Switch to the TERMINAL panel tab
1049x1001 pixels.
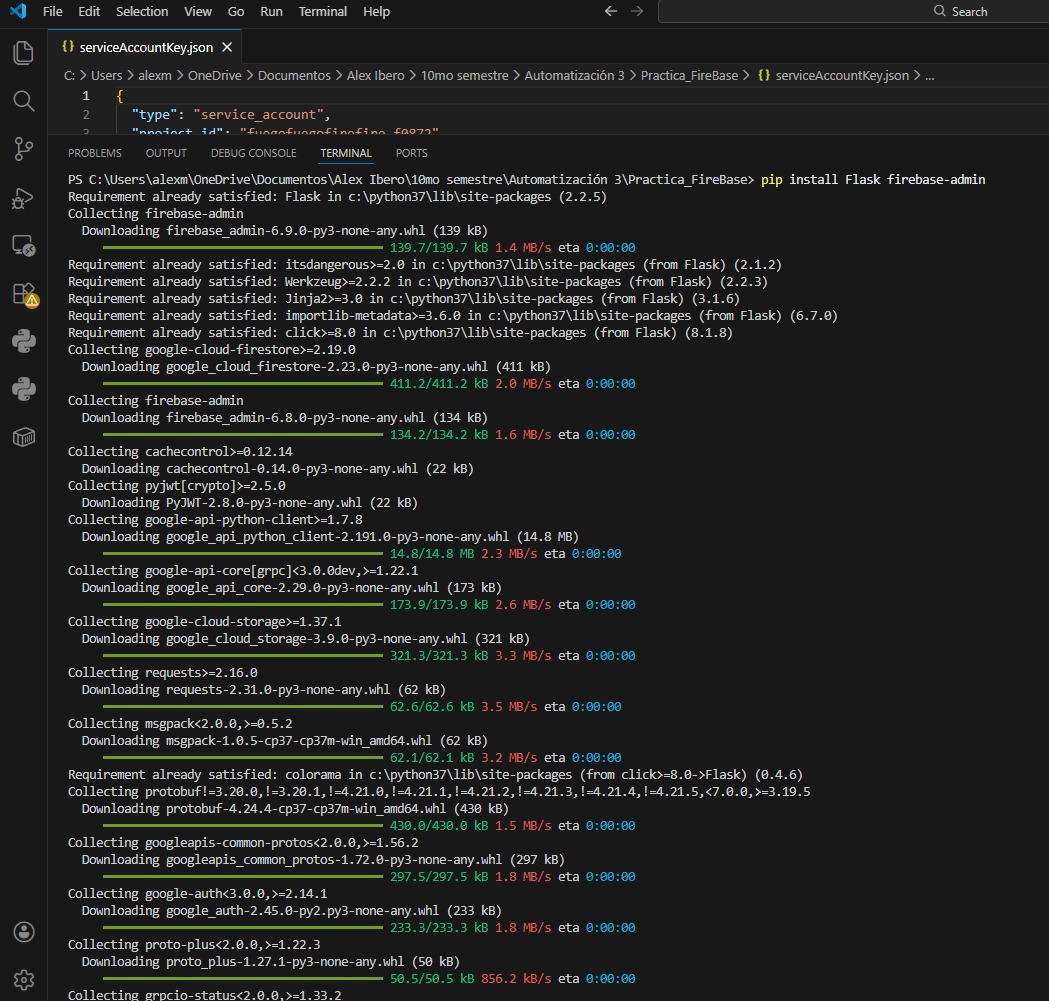pyautogui.click(x=345, y=152)
